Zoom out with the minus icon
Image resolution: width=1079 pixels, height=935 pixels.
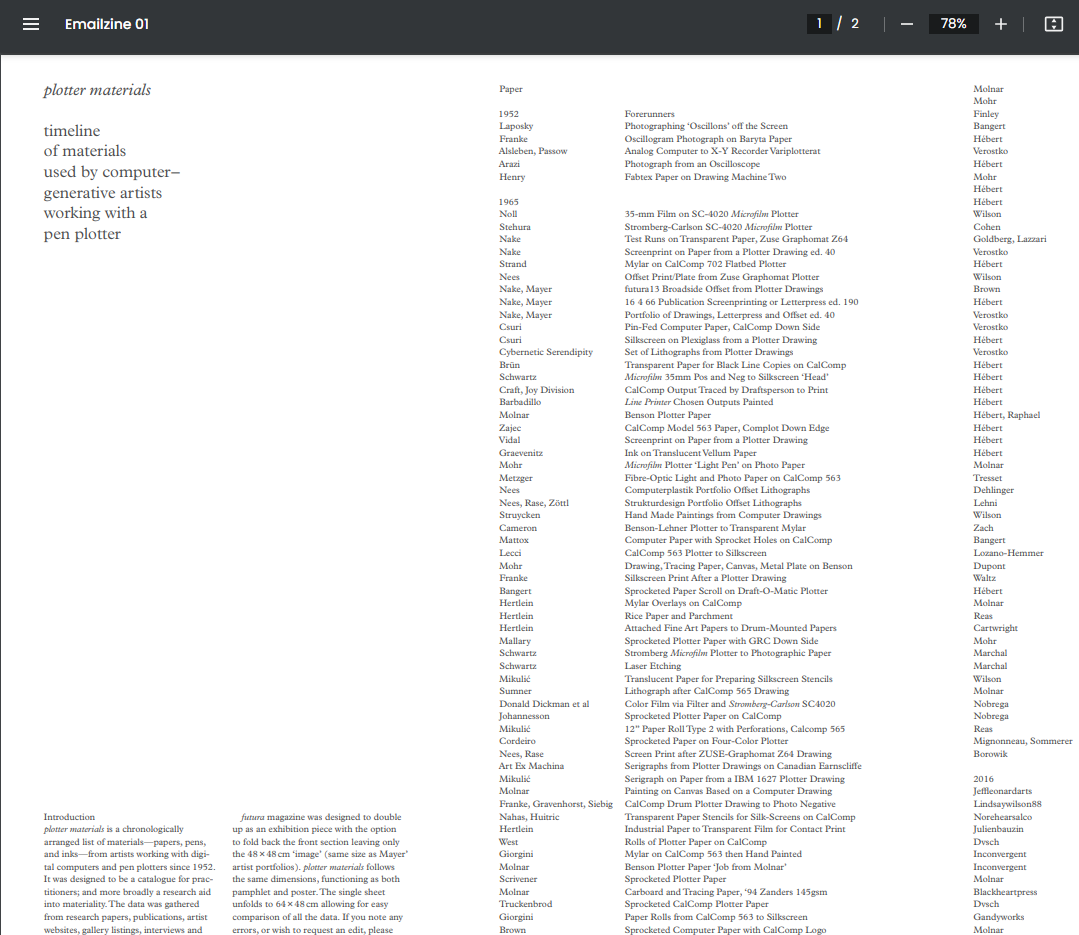(907, 24)
